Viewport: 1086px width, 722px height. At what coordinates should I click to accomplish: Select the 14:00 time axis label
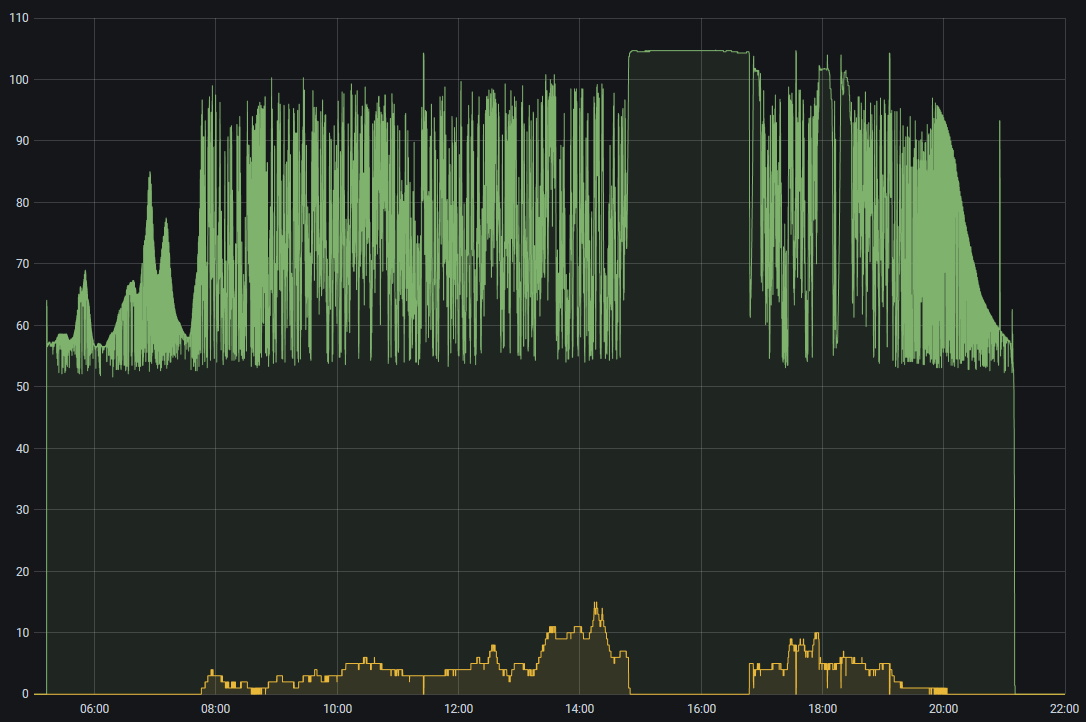[580, 709]
